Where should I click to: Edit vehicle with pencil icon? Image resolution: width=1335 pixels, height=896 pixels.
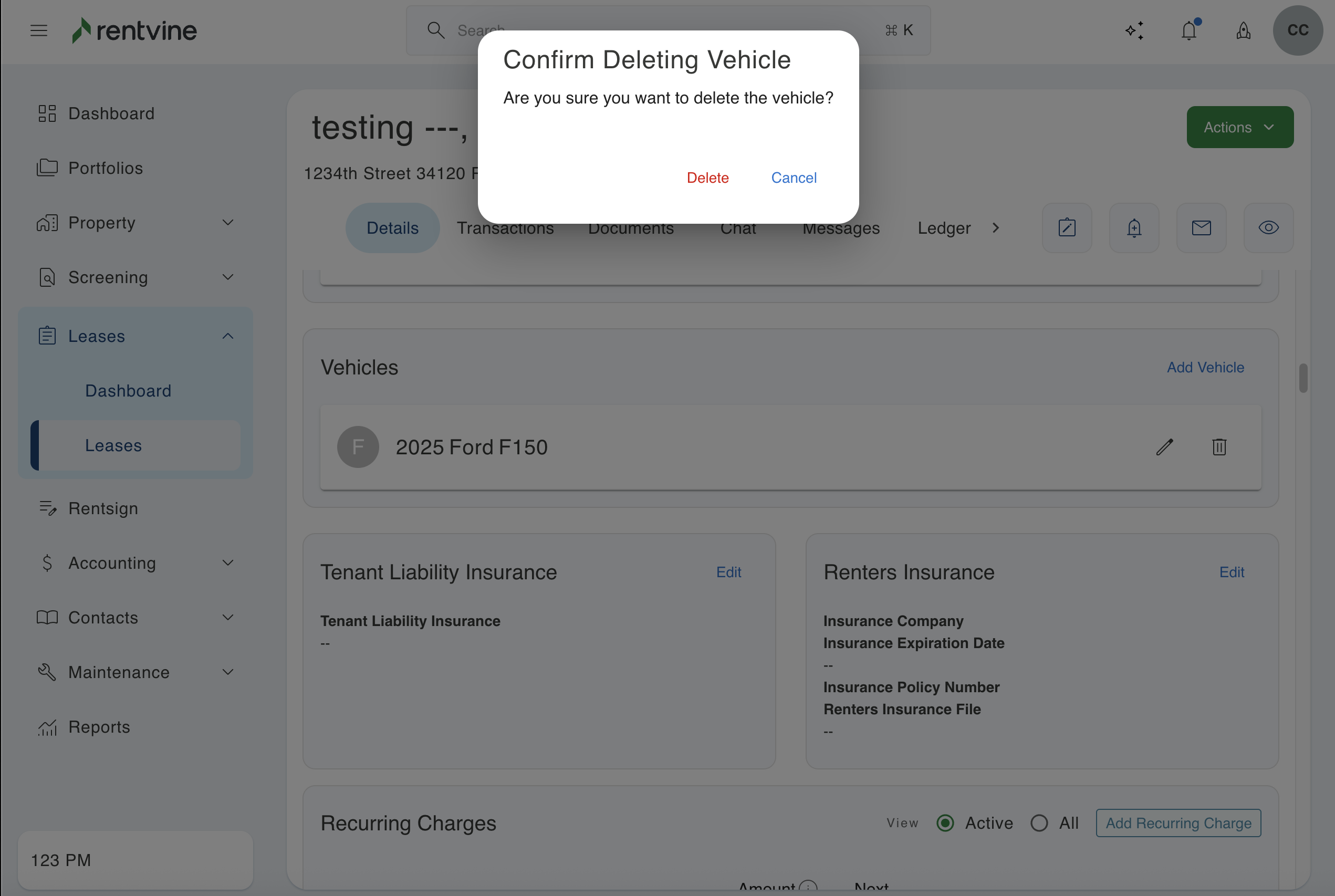pyautogui.click(x=1165, y=447)
